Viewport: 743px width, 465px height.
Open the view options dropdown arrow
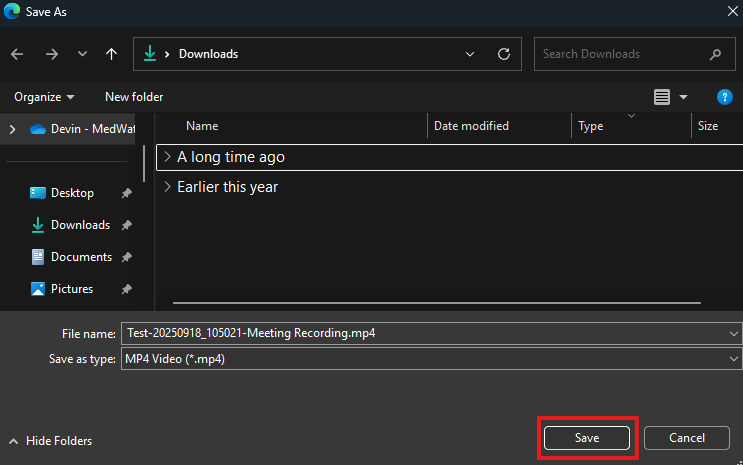[x=684, y=97]
